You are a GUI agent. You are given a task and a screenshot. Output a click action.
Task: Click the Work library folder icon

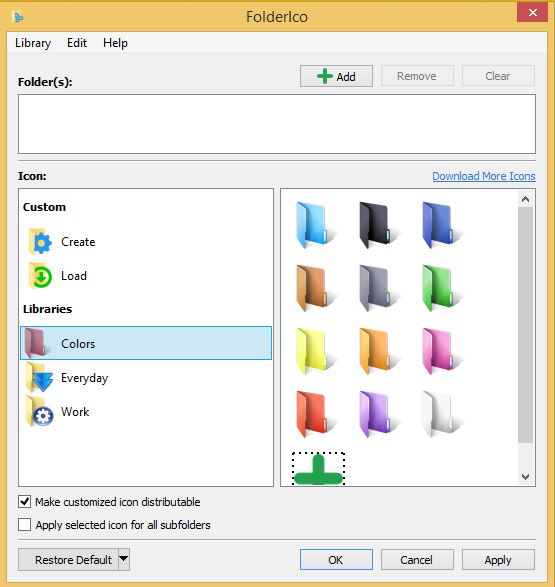tap(40, 411)
